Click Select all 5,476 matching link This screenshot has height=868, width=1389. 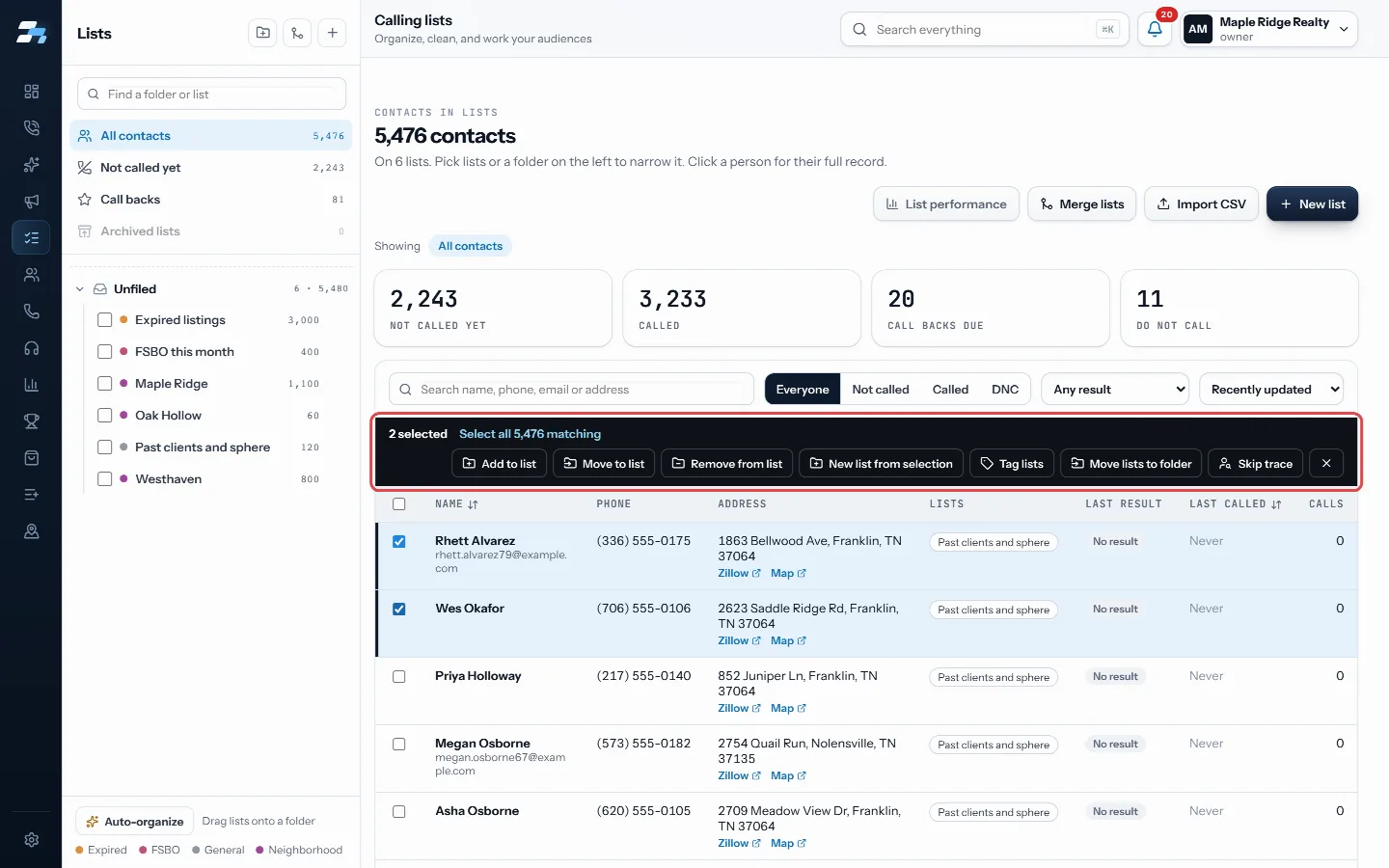tap(530, 434)
